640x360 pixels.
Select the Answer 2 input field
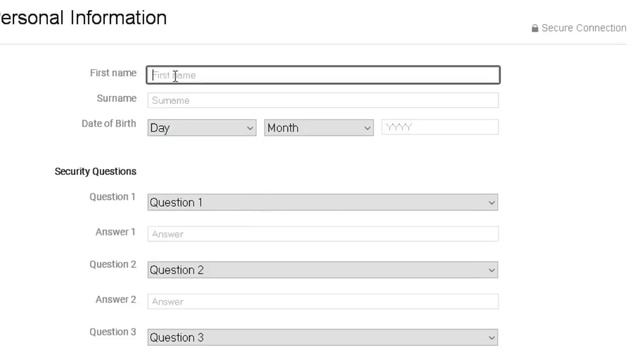(323, 302)
